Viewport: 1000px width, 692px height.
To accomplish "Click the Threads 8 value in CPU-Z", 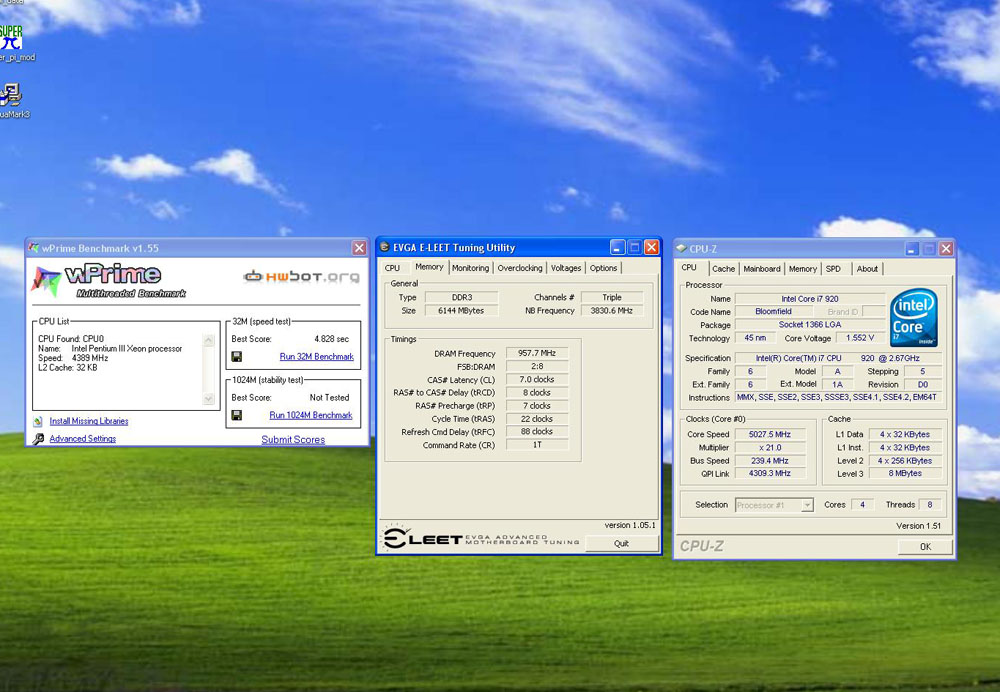I will (x=930, y=504).
